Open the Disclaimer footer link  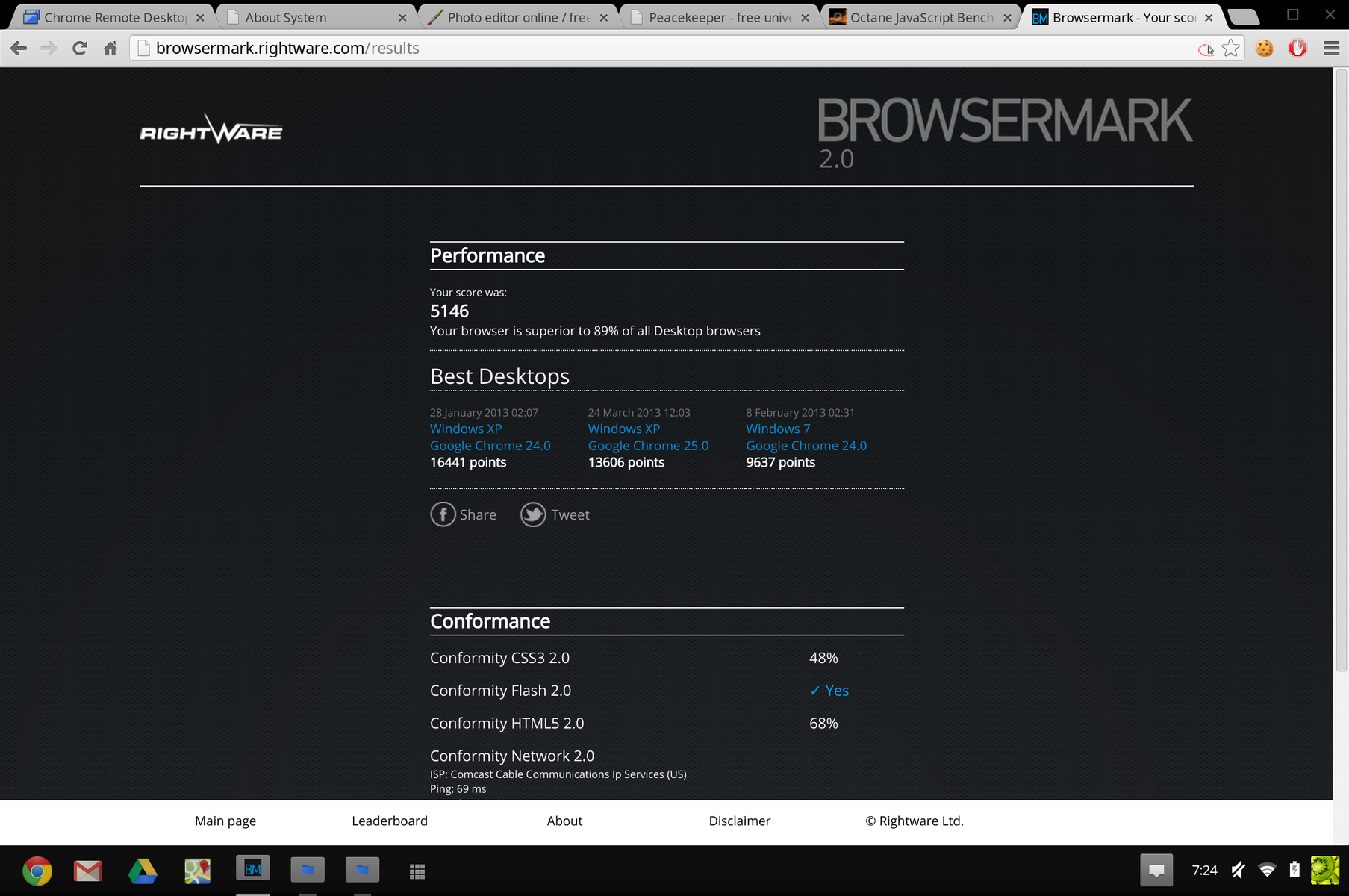pos(740,821)
